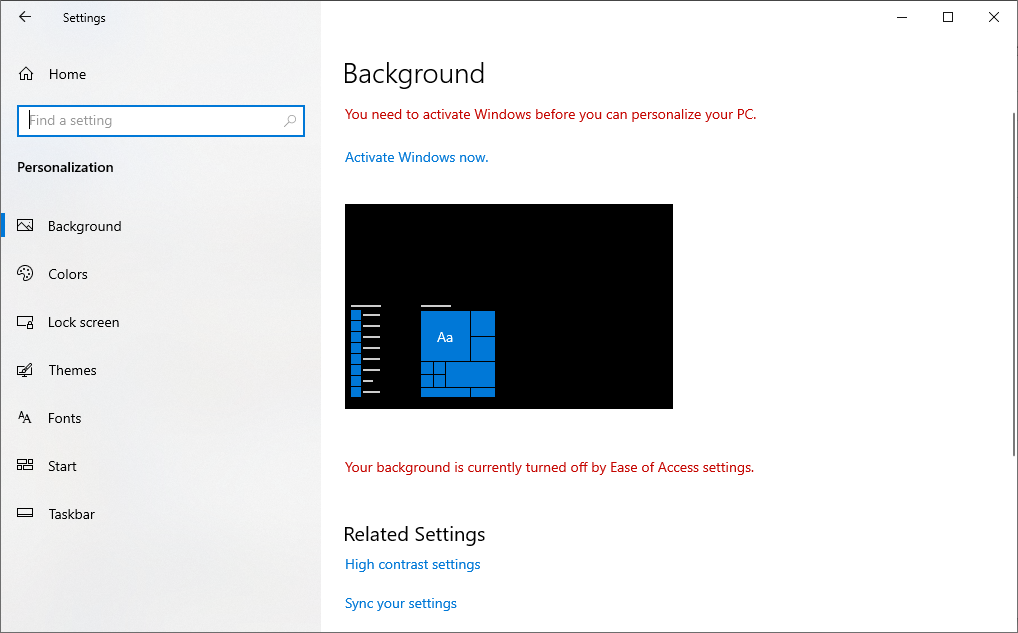The height and width of the screenshot is (633, 1018).
Task: Open Taskbar settings via its icon
Action: 26,513
